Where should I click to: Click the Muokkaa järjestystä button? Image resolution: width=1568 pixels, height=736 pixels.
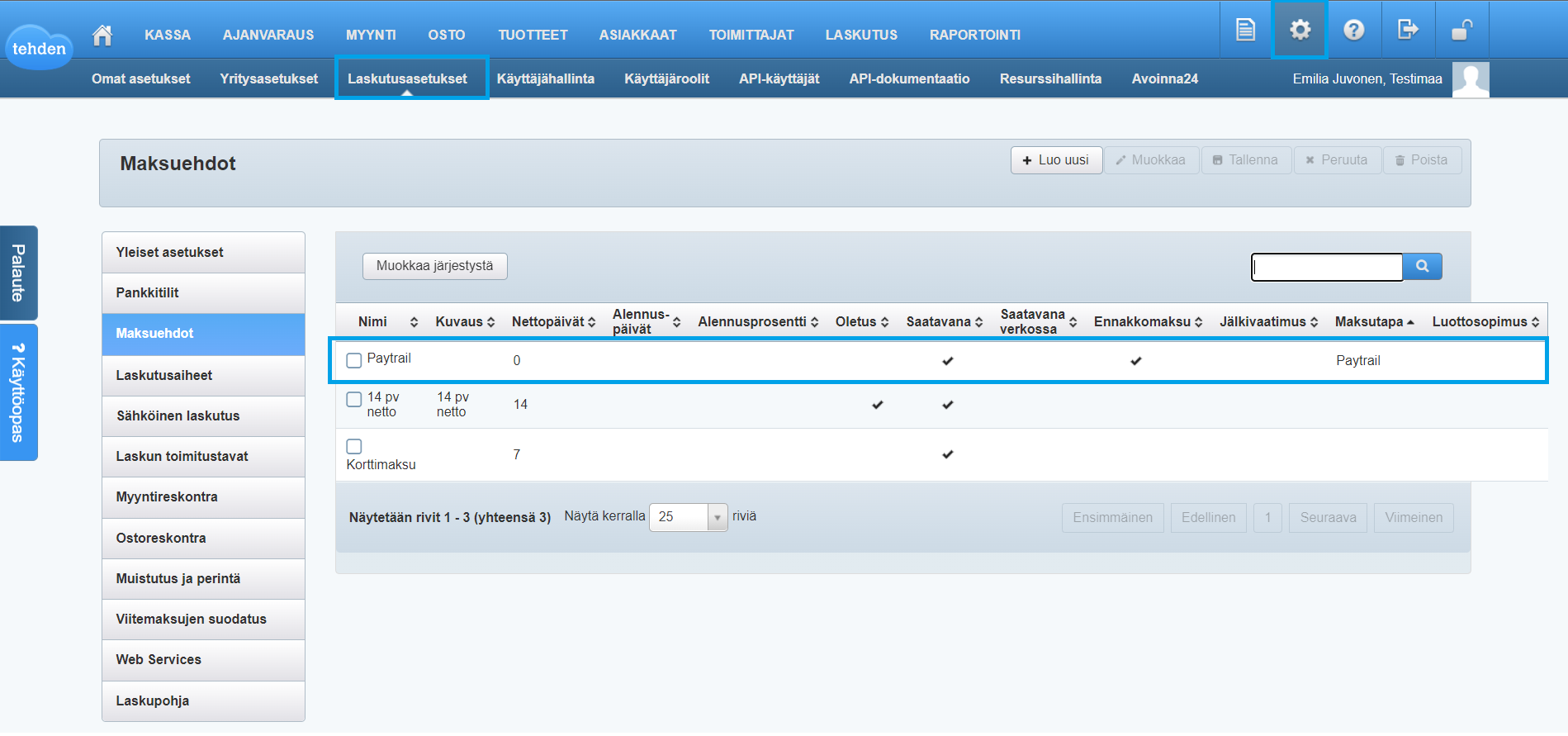pos(434,266)
